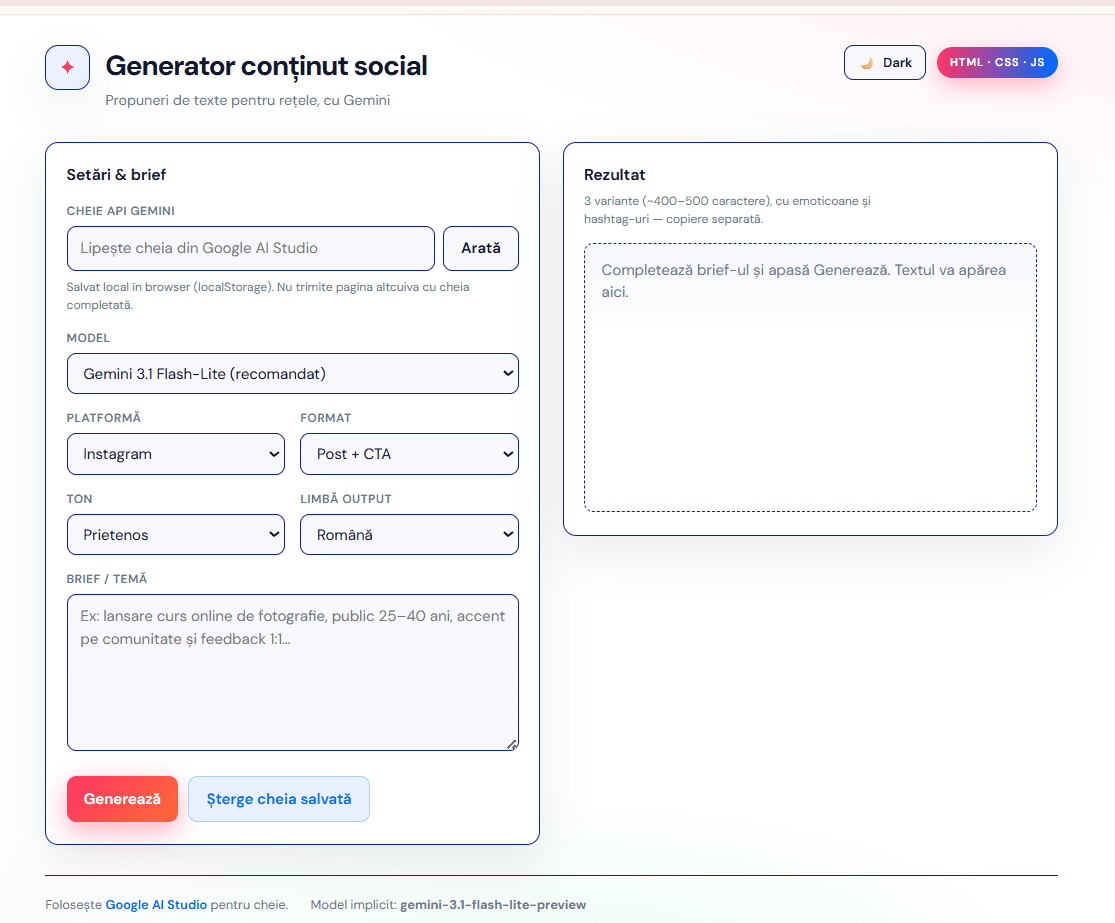1115x923 pixels.
Task: Expand the Platformă dropdown showing Instagram
Action: coord(175,454)
